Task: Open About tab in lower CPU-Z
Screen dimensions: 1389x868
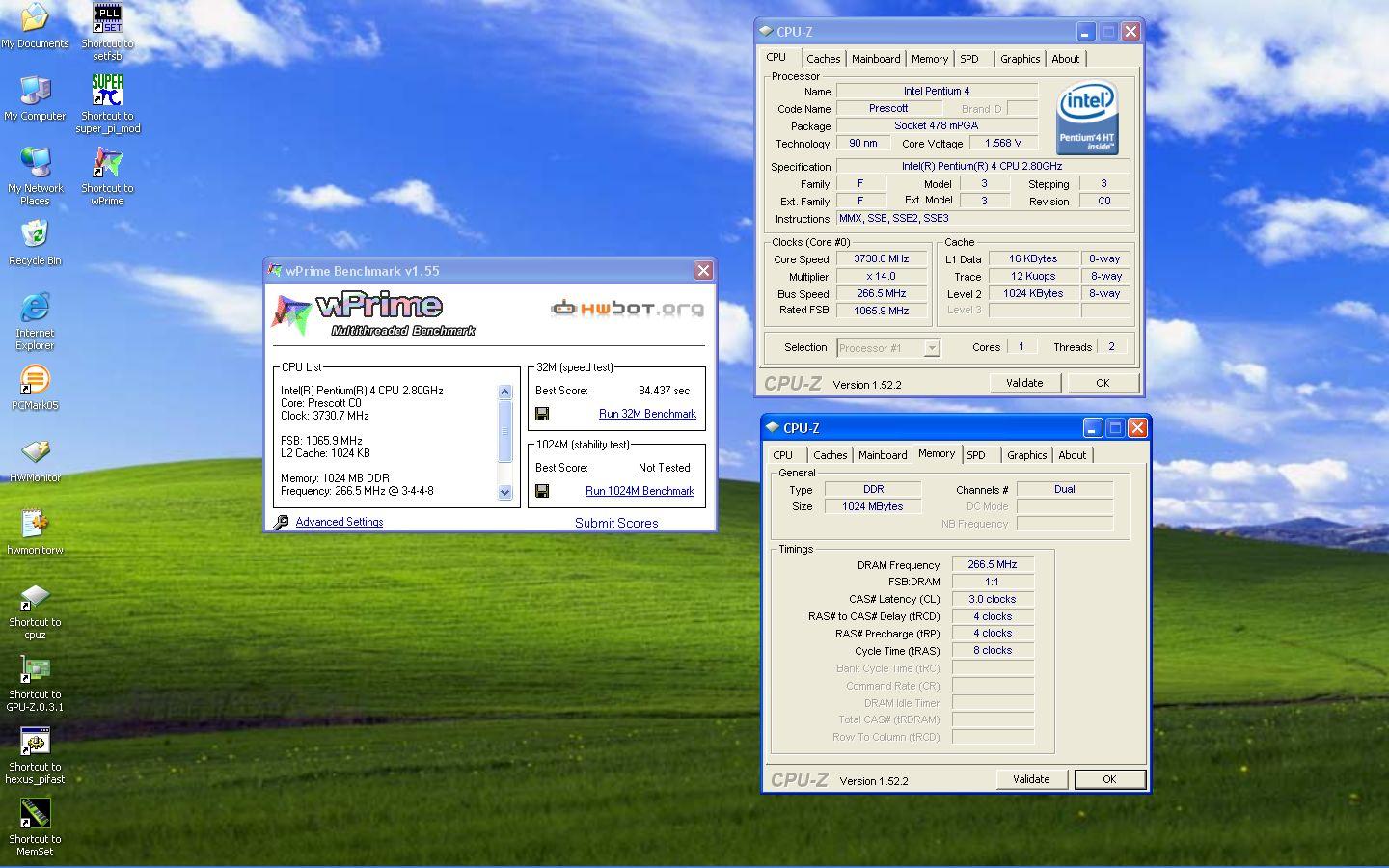Action: (x=1073, y=455)
